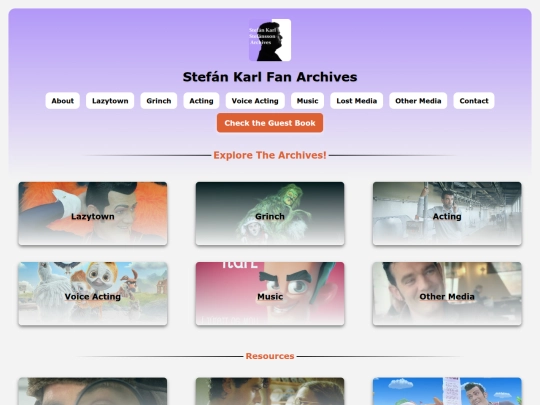Open Other Media in the navigation bar
Screen dimensions: 540x405
click(x=418, y=101)
